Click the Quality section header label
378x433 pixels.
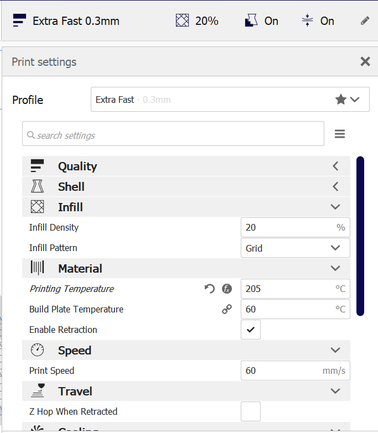click(x=77, y=166)
